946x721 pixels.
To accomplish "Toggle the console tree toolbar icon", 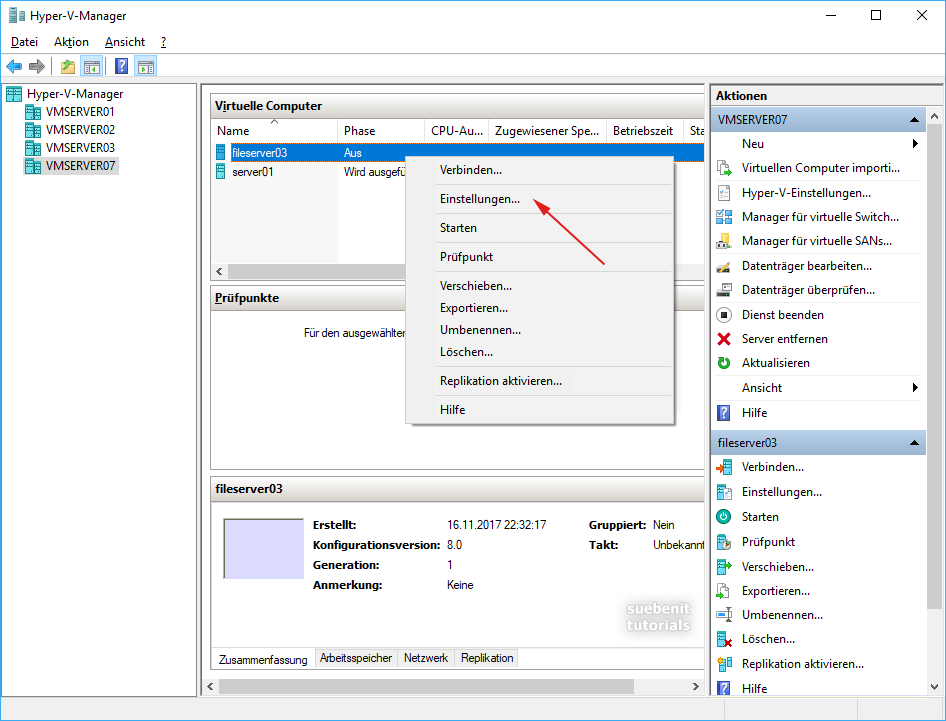I will click(92, 66).
